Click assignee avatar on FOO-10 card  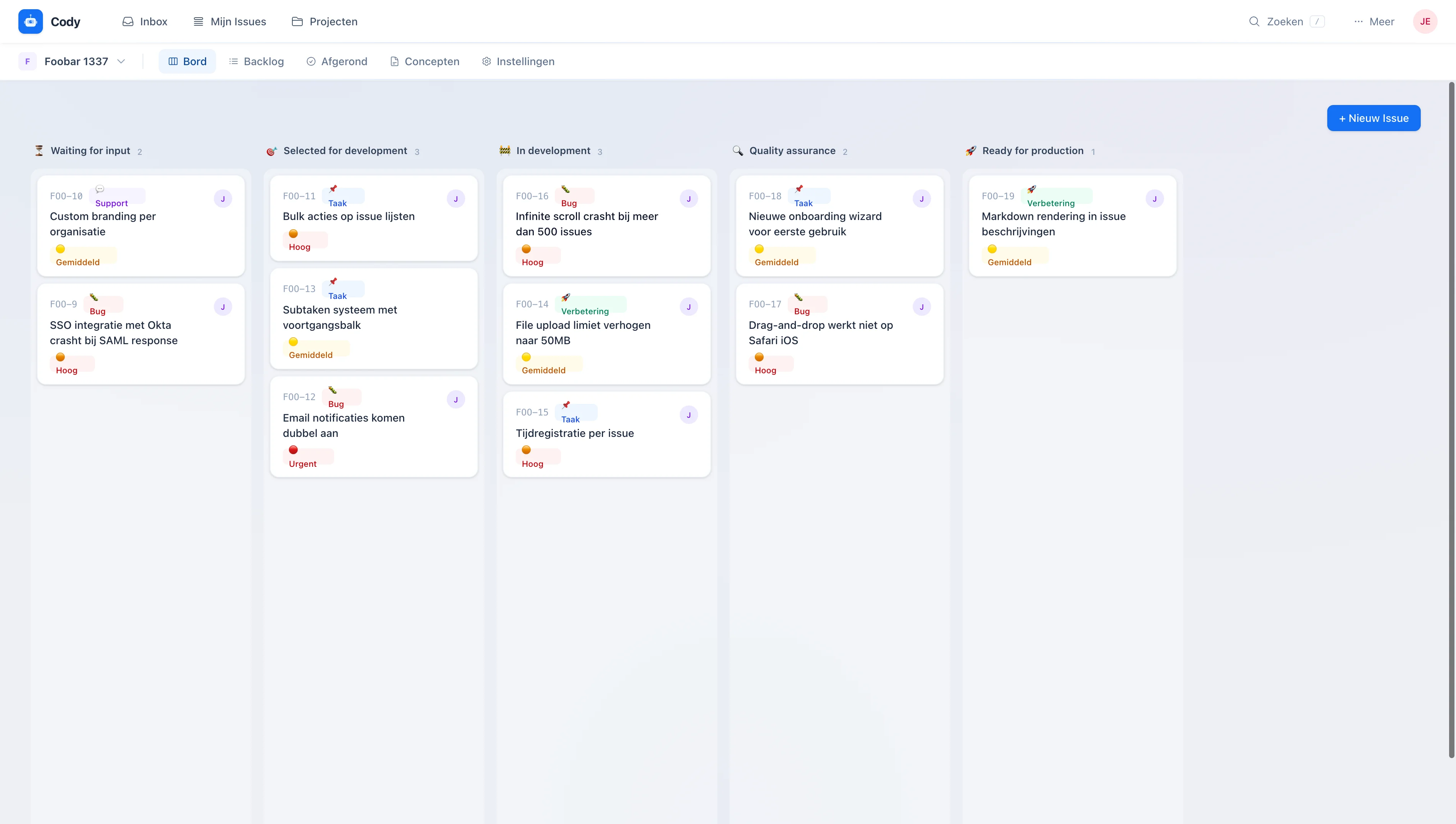point(223,199)
